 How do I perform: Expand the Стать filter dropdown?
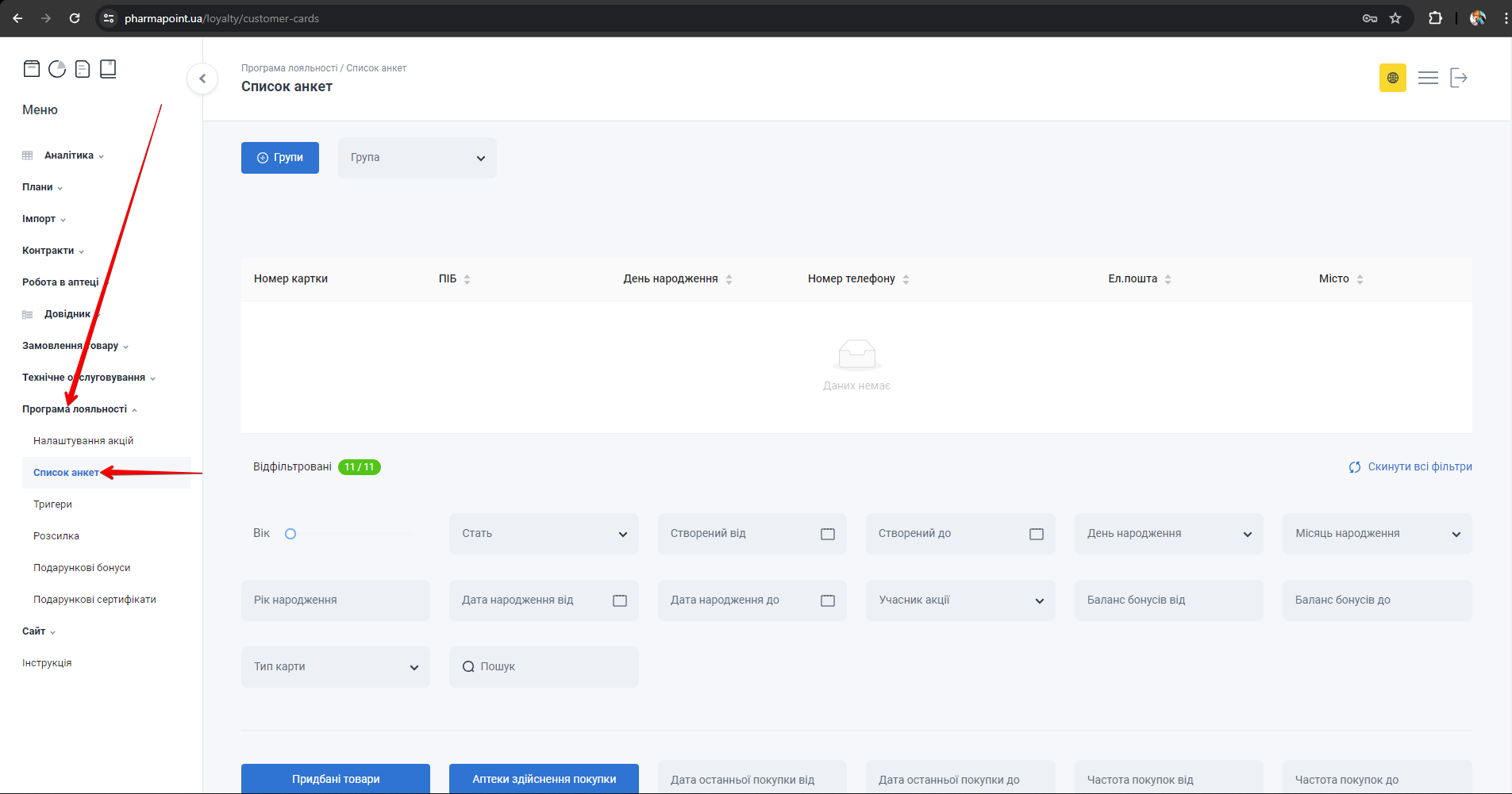click(544, 534)
